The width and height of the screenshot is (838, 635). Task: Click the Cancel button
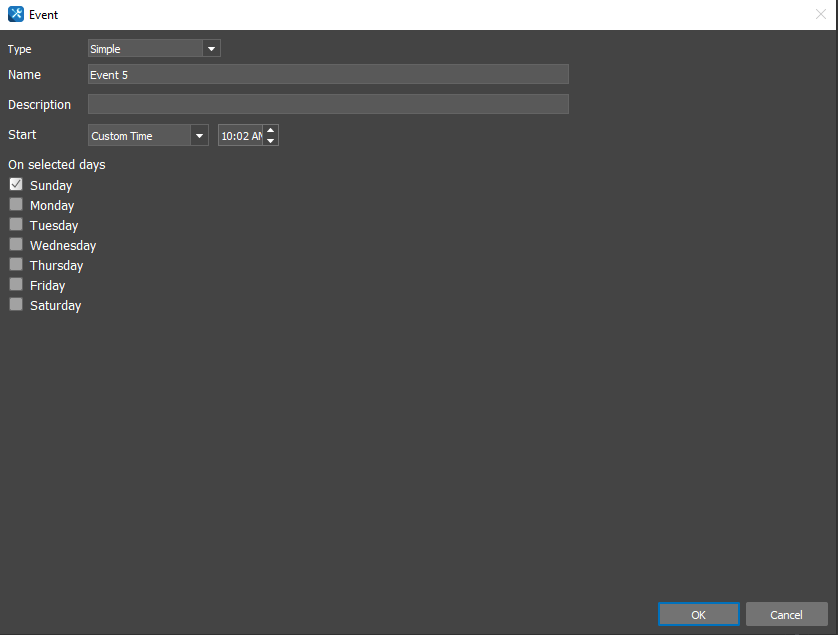tap(786, 614)
